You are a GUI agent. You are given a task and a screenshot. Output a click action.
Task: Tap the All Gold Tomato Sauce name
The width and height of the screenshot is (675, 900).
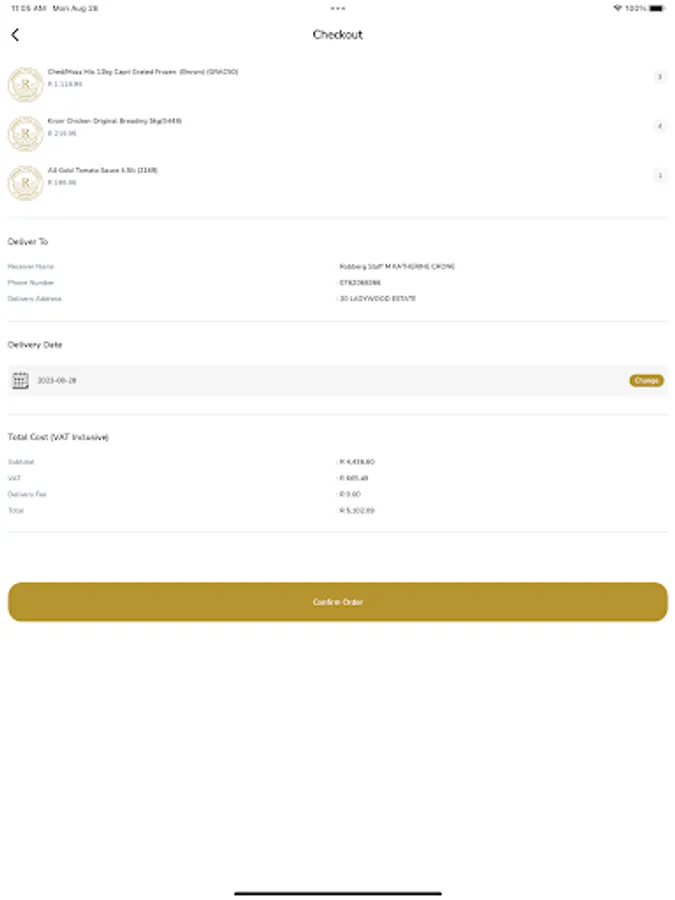(102, 170)
